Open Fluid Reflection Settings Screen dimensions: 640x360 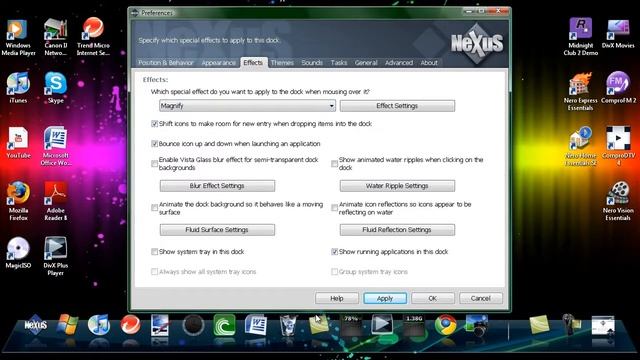click(x=397, y=230)
